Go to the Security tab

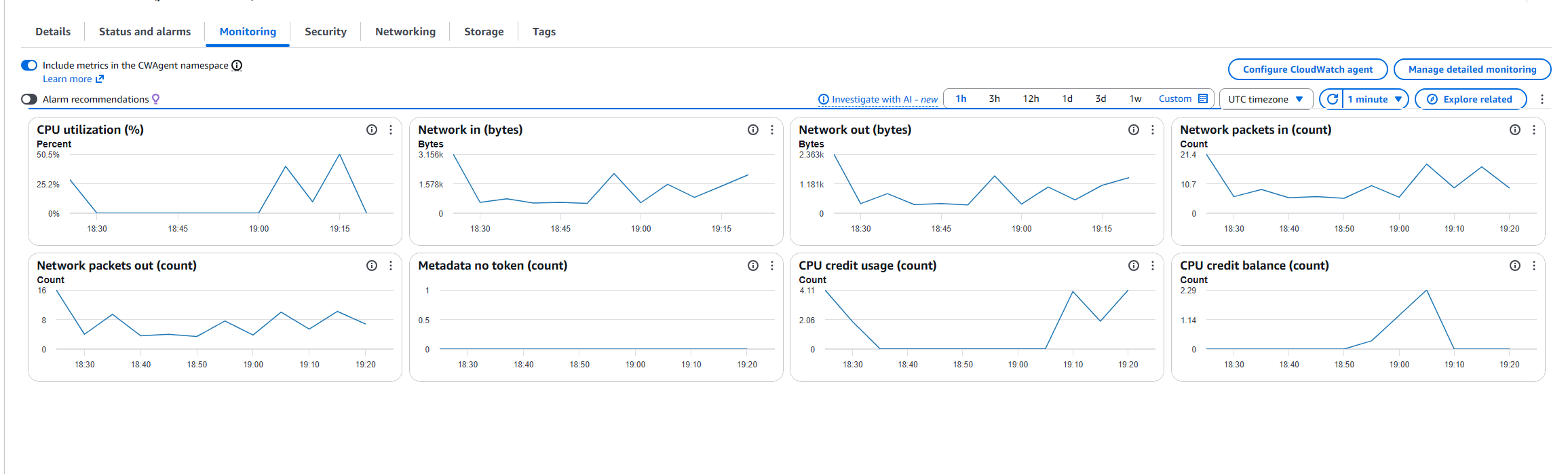coord(326,31)
